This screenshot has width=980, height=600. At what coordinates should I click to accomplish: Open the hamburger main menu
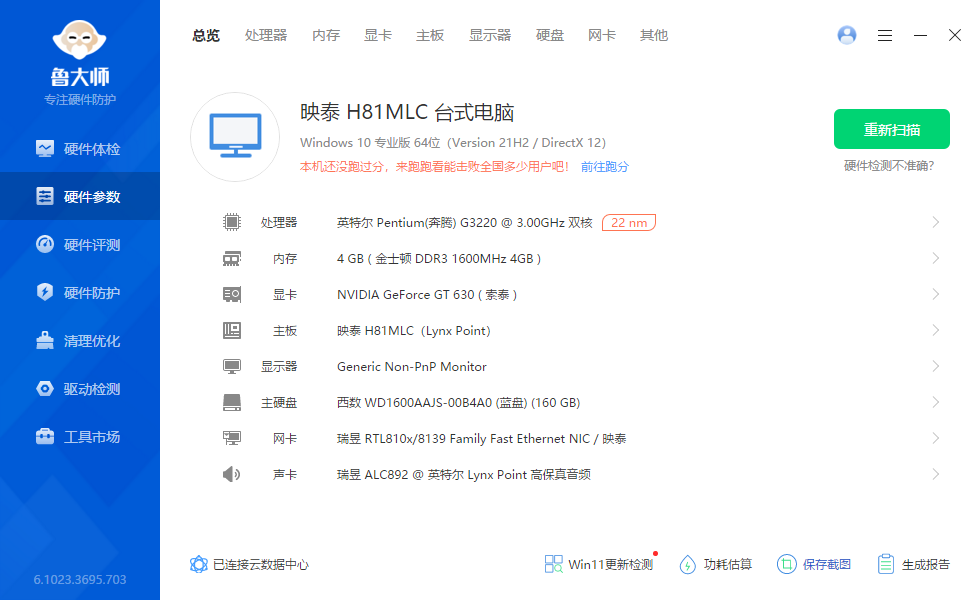pos(884,36)
